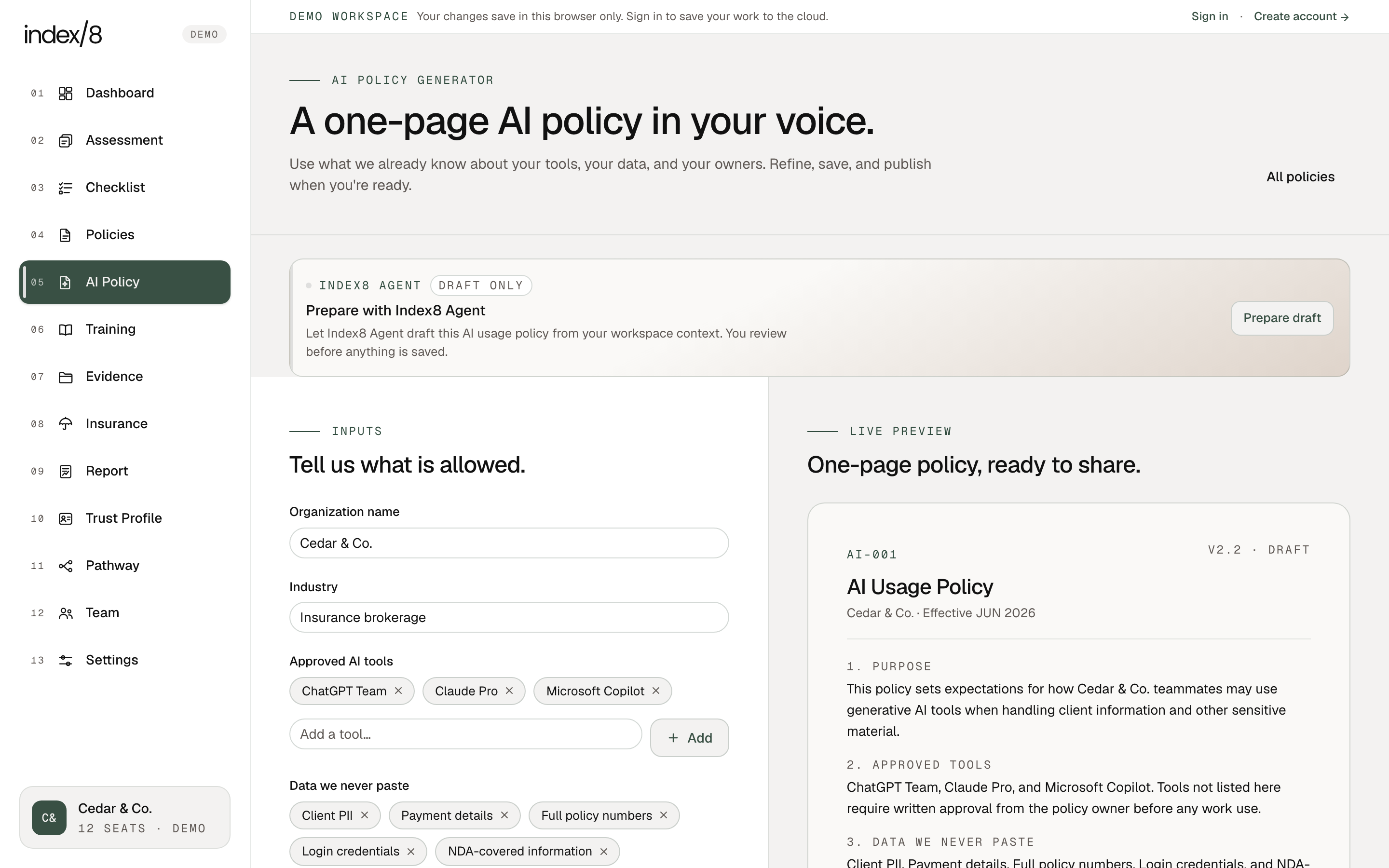Click the Pathway nodes icon
1389x868 pixels.
tap(66, 566)
